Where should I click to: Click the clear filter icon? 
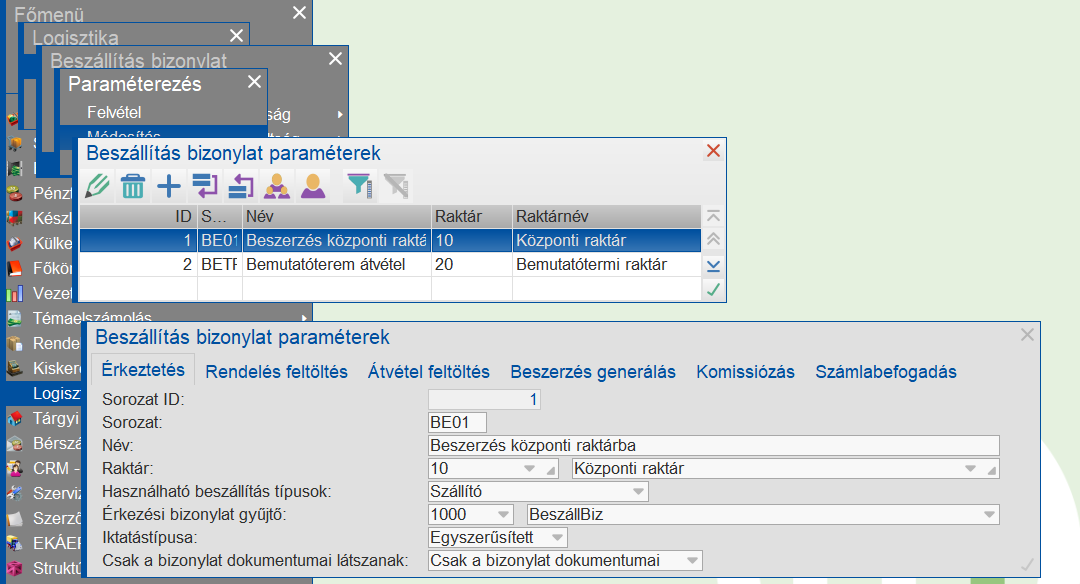[393, 186]
